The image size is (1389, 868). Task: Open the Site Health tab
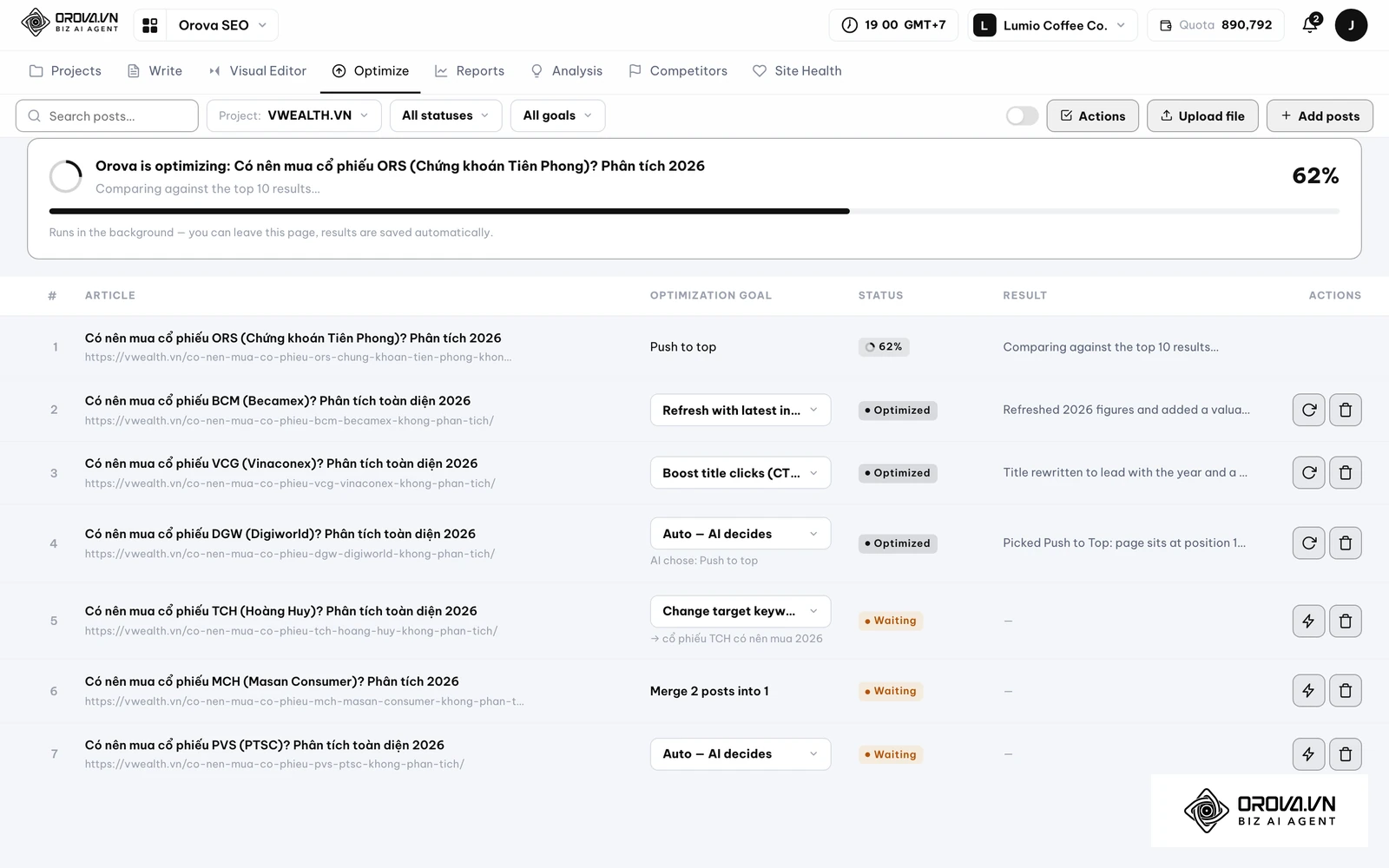click(797, 71)
